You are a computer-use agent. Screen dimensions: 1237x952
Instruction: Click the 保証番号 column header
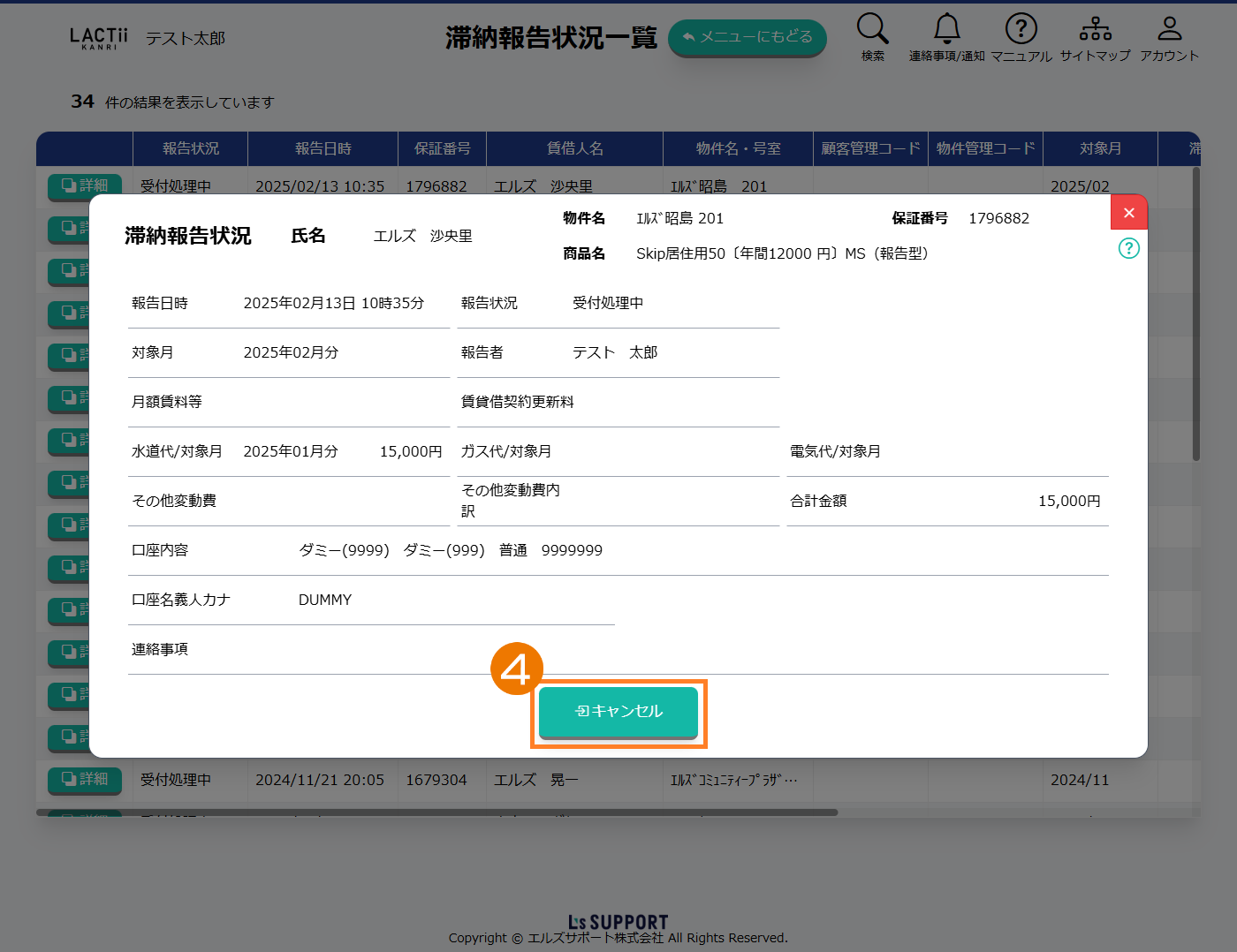pos(442,148)
